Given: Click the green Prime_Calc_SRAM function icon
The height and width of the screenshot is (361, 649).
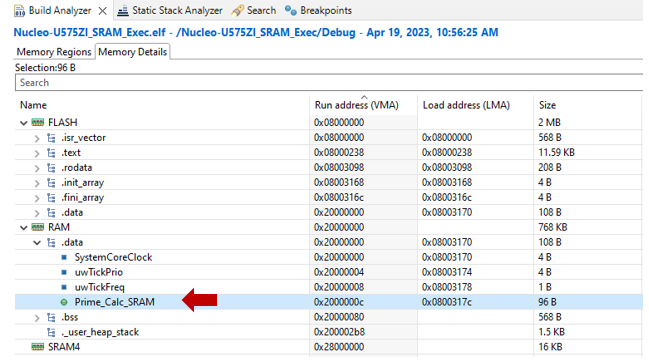Looking at the screenshot, I should coord(64,302).
